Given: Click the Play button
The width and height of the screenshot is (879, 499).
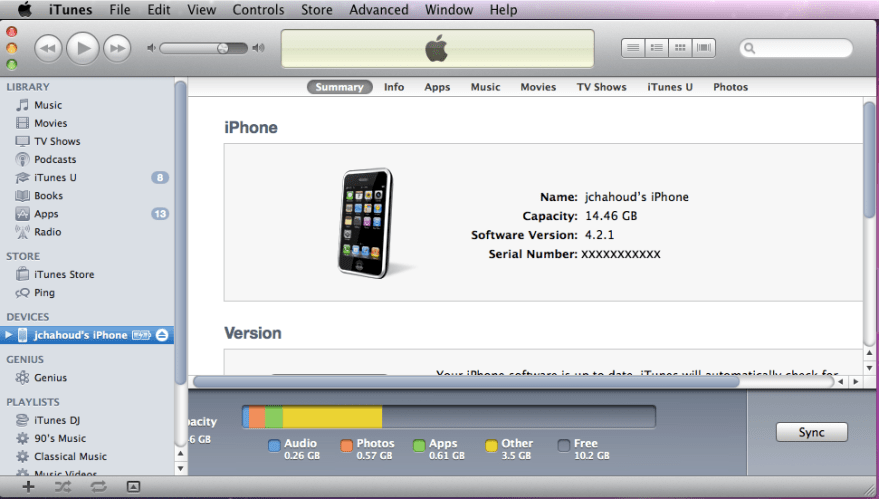Looking at the screenshot, I should (x=83, y=47).
